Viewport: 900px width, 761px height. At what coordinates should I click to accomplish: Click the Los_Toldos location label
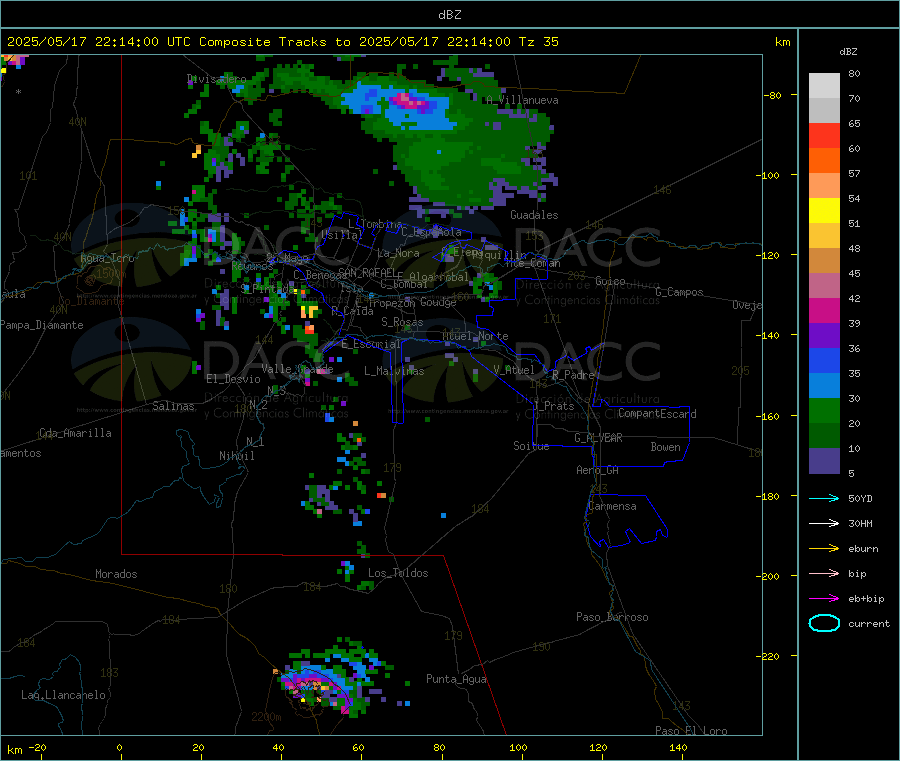coord(398,573)
